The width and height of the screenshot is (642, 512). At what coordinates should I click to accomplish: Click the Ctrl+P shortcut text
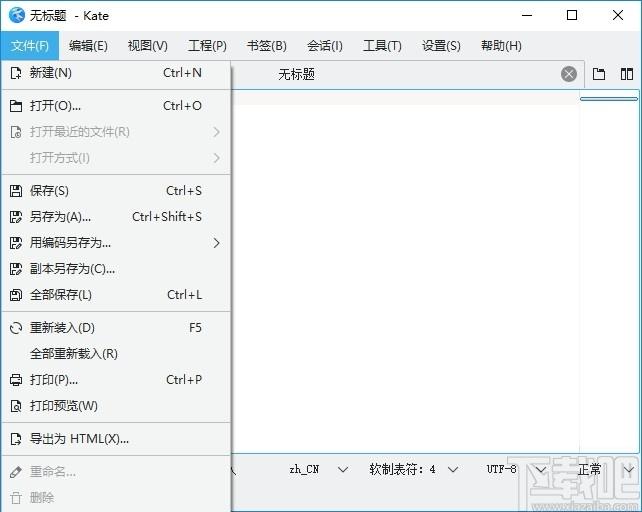point(184,380)
